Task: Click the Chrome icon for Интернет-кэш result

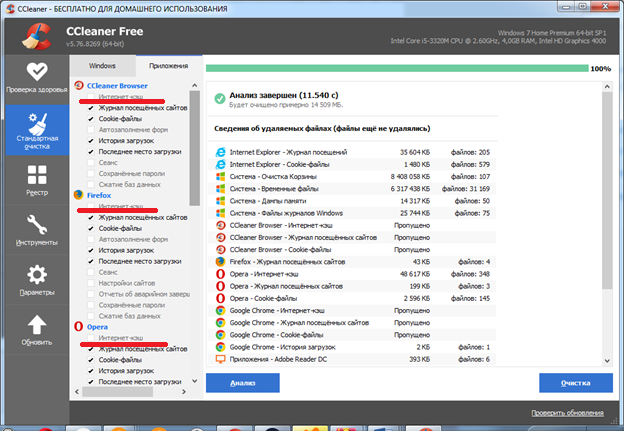Action: [220, 310]
